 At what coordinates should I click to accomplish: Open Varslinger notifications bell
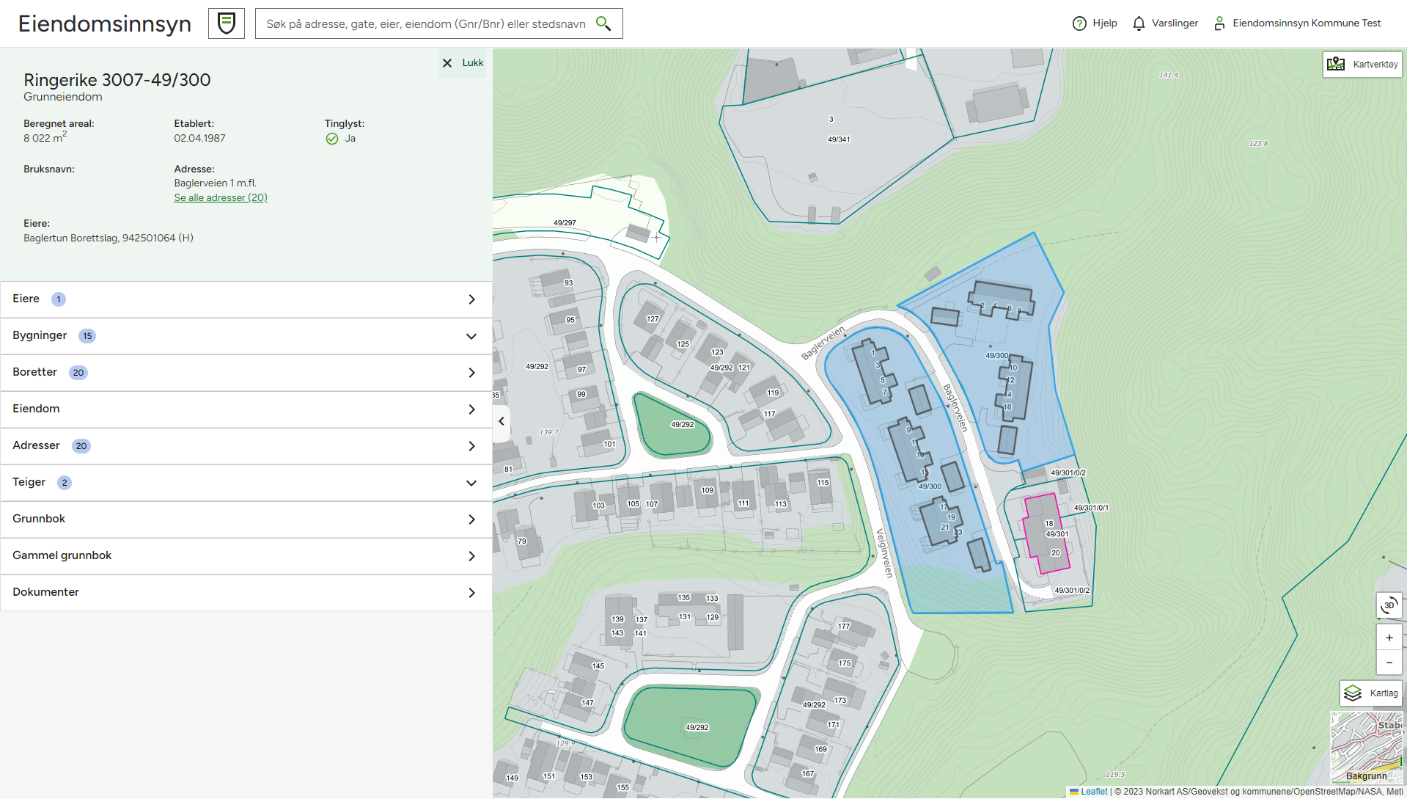tap(1138, 23)
